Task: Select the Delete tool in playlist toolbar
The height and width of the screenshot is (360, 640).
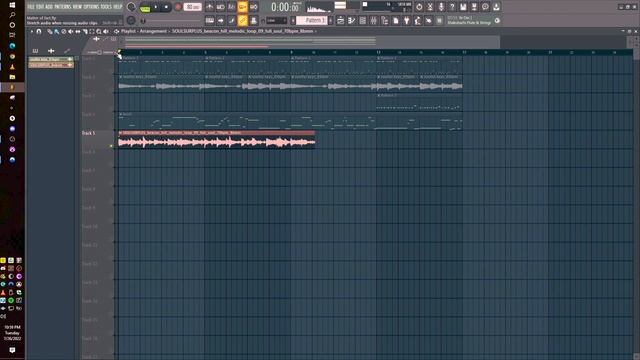Action: pyautogui.click(x=64, y=31)
